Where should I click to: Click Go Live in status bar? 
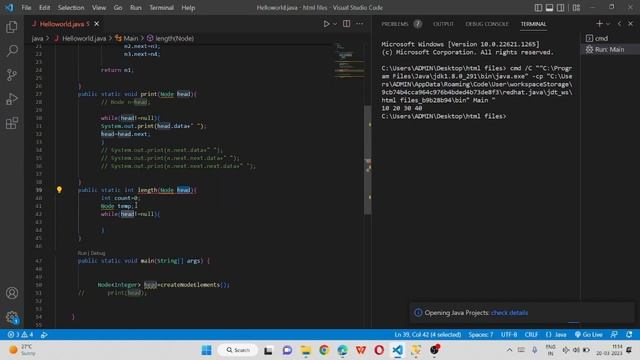(x=589, y=335)
